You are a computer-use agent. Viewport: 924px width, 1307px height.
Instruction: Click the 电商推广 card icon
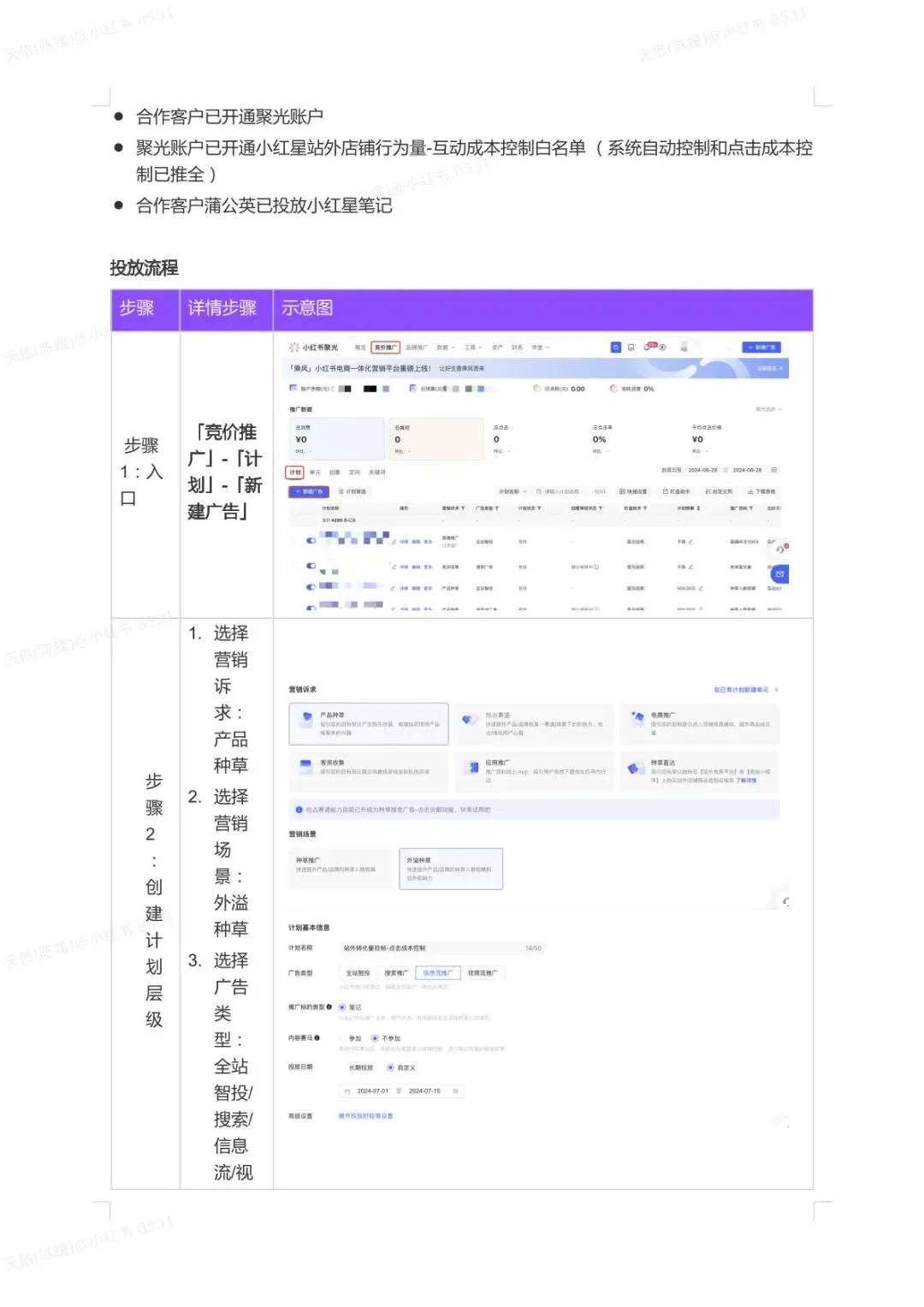(637, 717)
